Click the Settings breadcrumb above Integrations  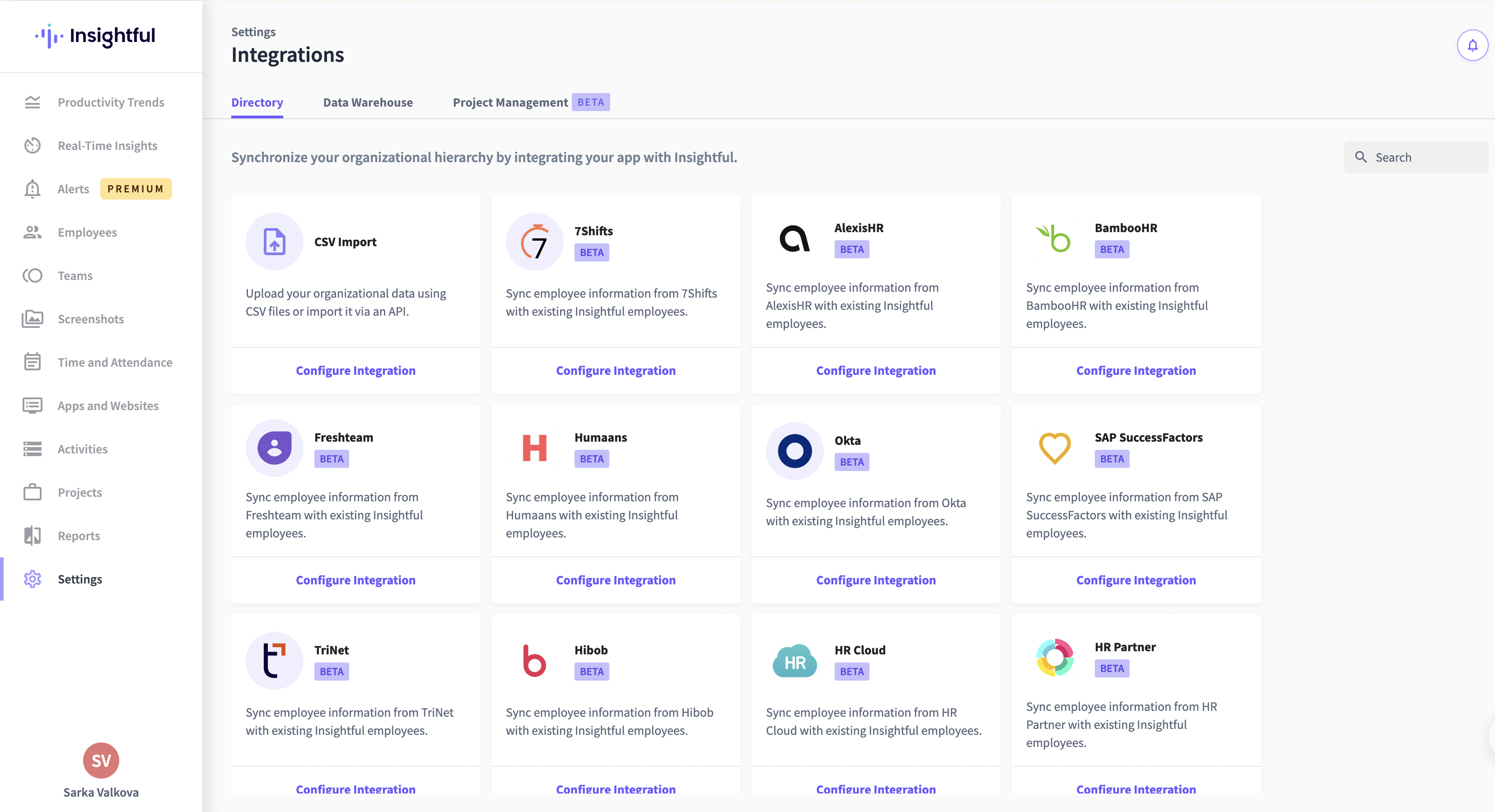tap(253, 32)
